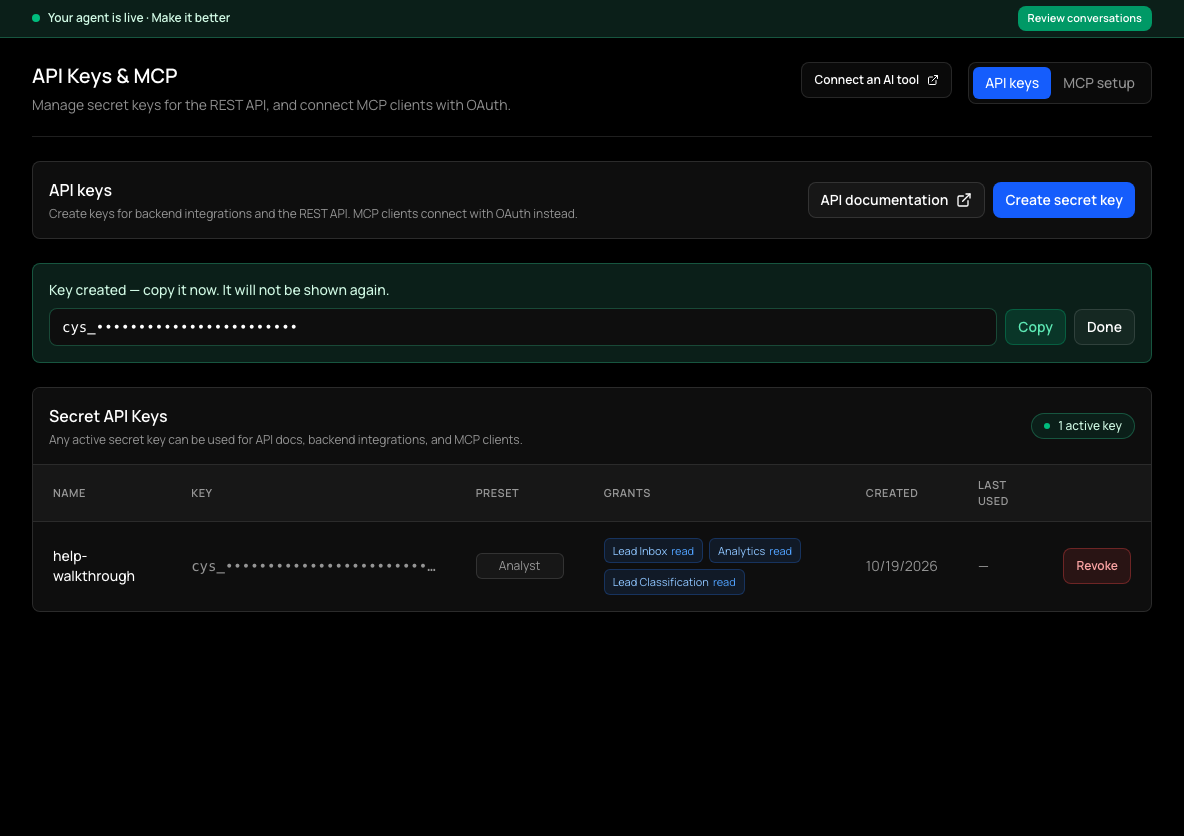This screenshot has height=836, width=1184.
Task: Click the Secret API Keys heading
Action: coord(108,416)
